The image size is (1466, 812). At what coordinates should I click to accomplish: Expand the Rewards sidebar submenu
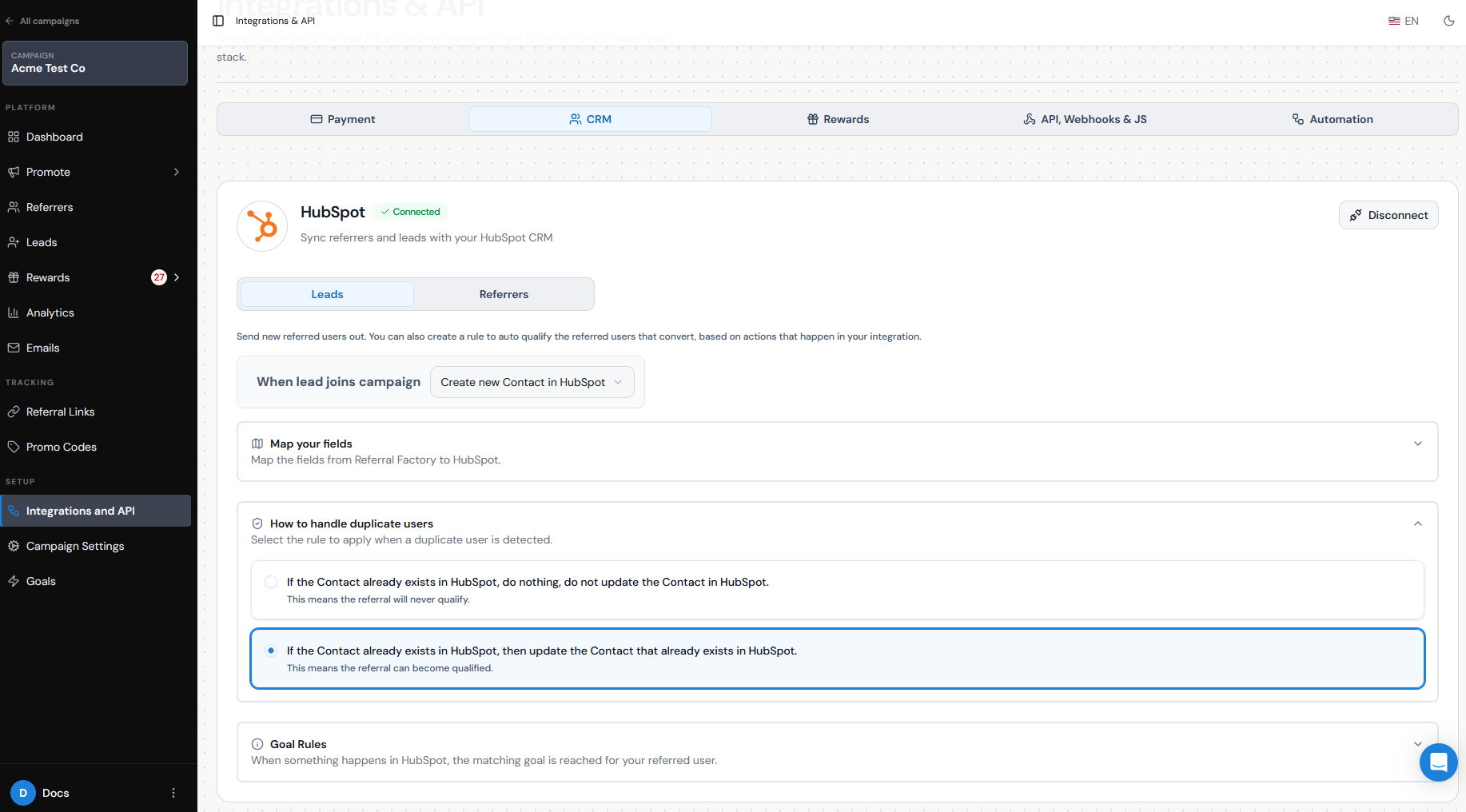click(177, 277)
